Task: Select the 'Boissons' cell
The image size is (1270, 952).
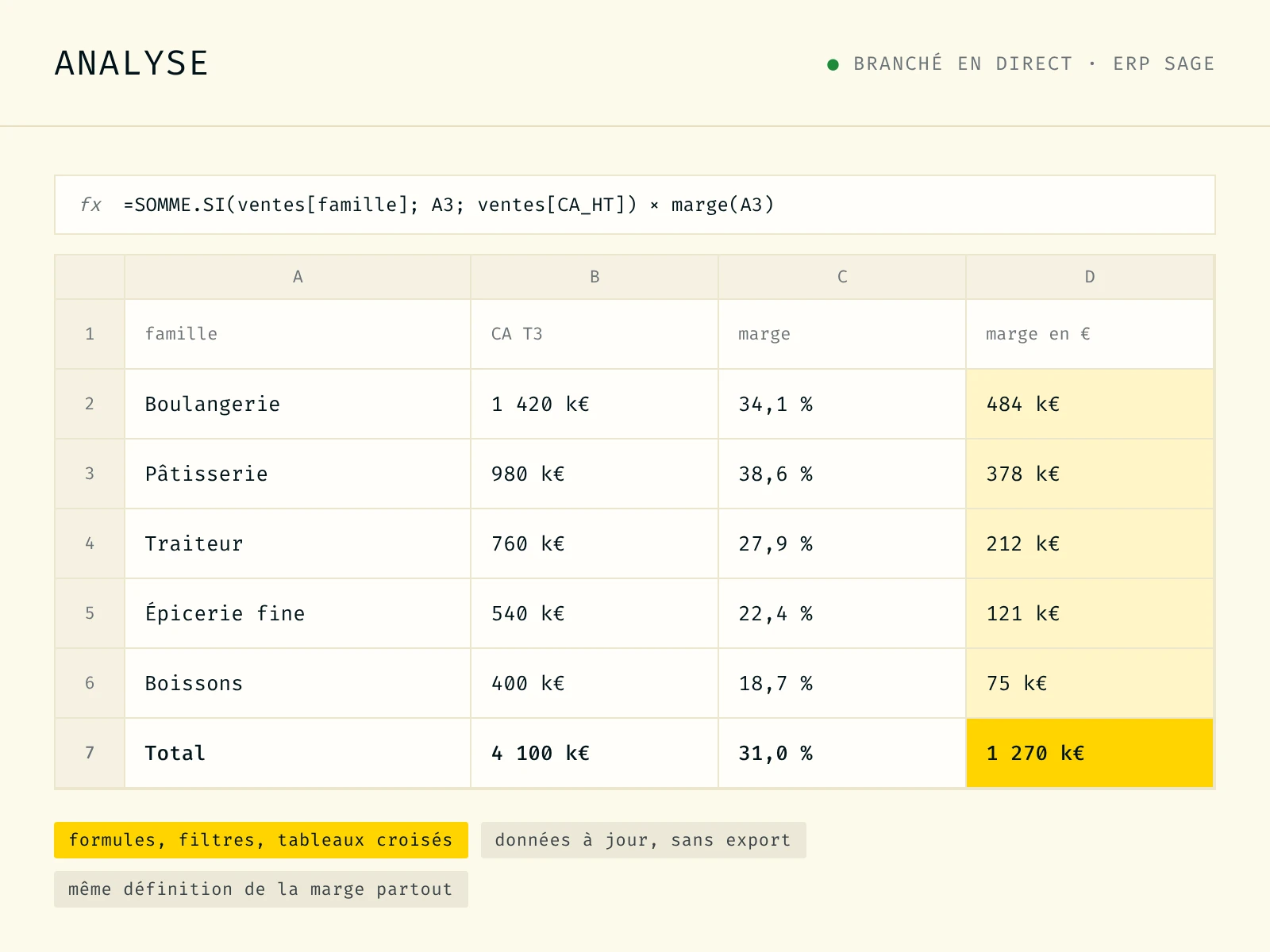Action: (x=298, y=683)
